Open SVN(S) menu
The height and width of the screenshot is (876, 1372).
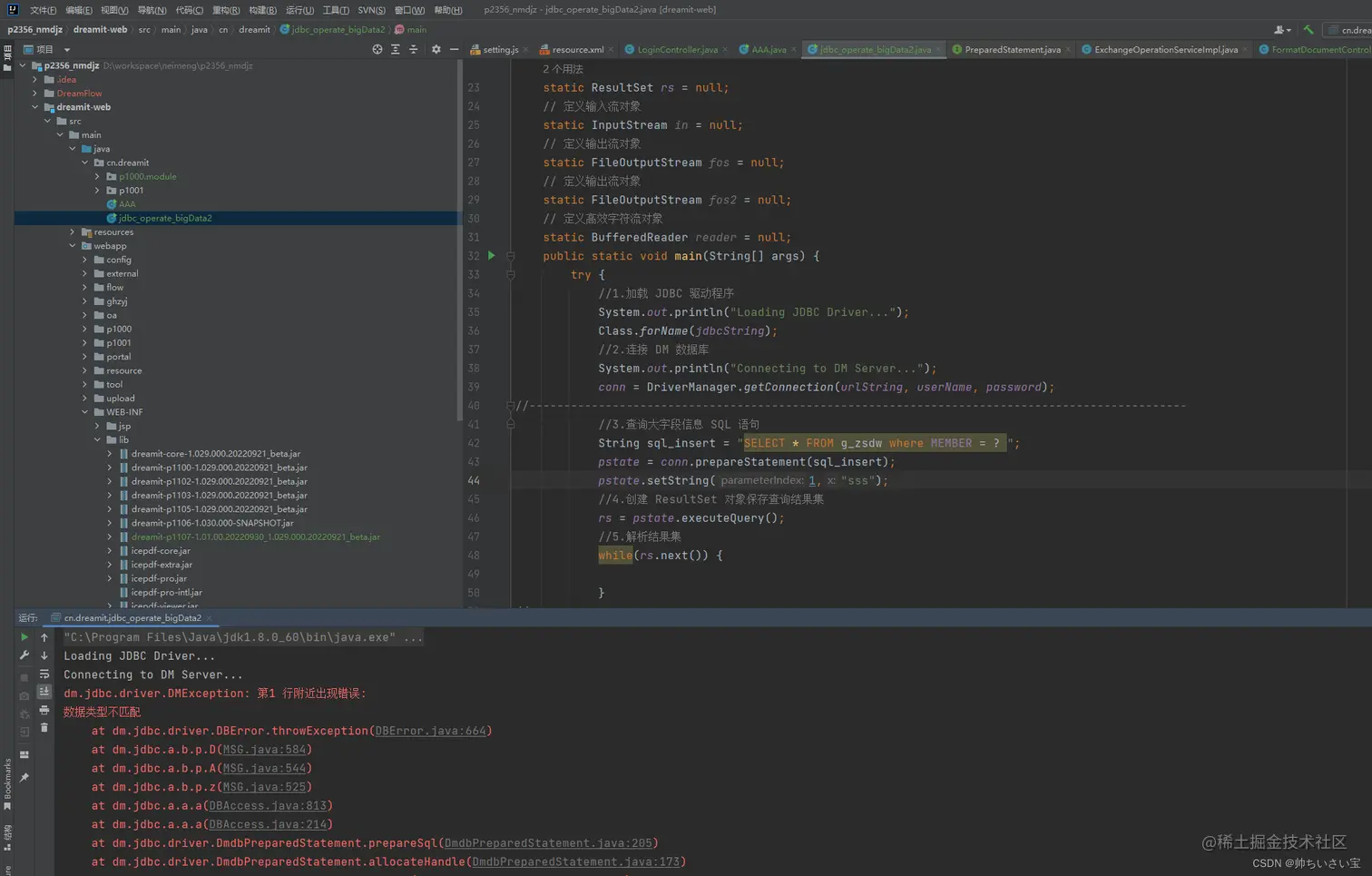tap(371, 10)
